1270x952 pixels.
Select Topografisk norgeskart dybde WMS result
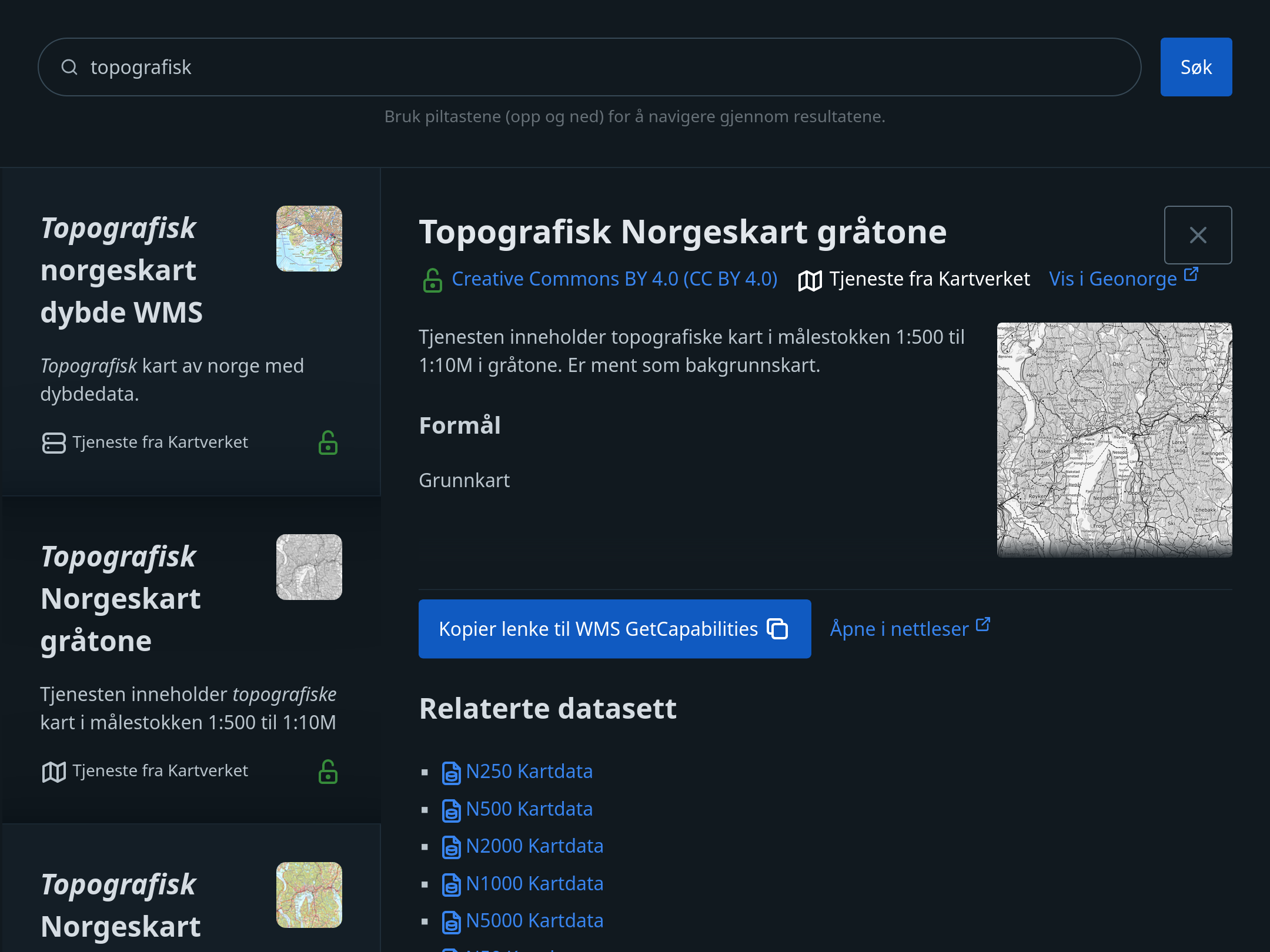(121, 270)
